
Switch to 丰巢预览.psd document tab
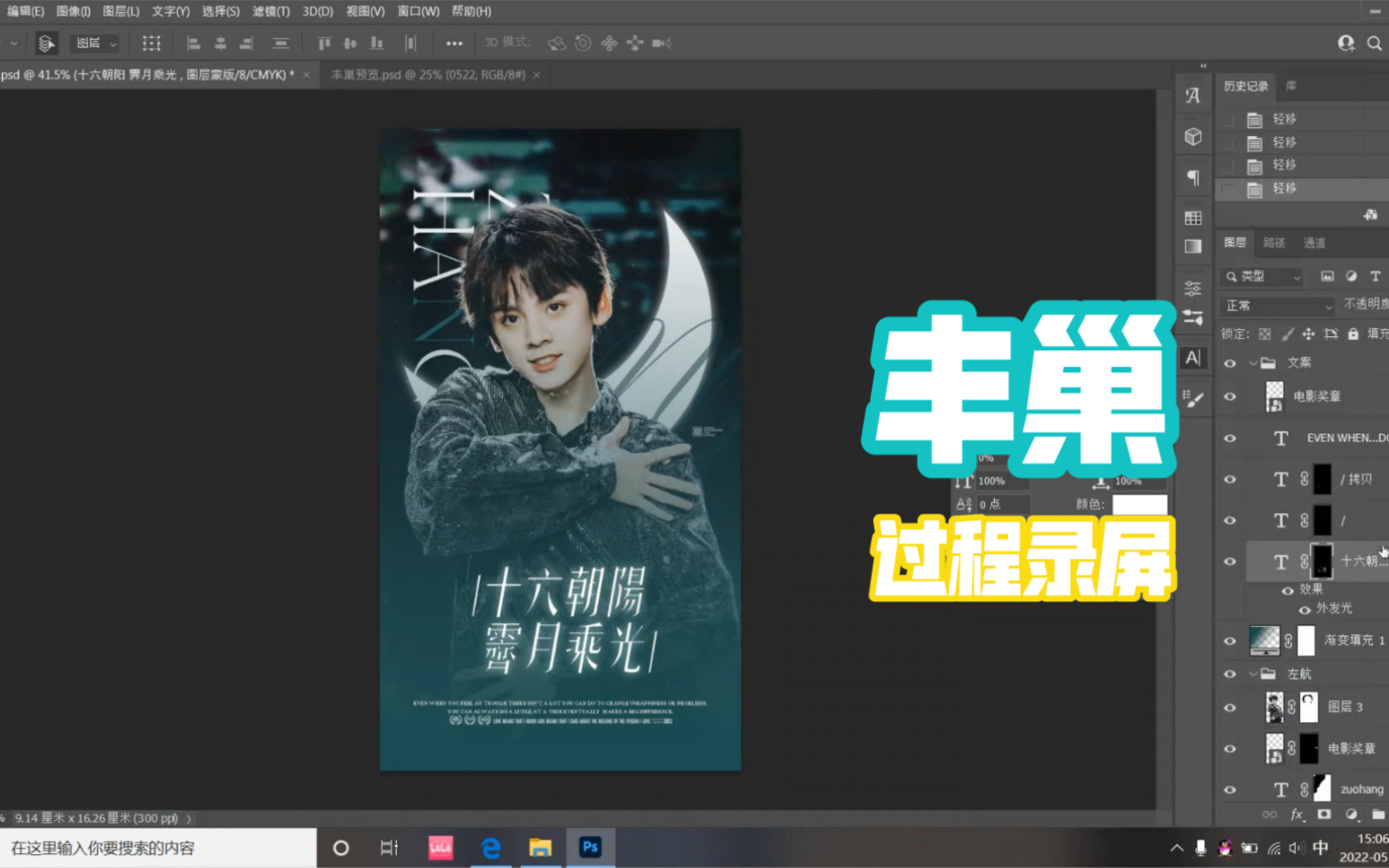(428, 75)
